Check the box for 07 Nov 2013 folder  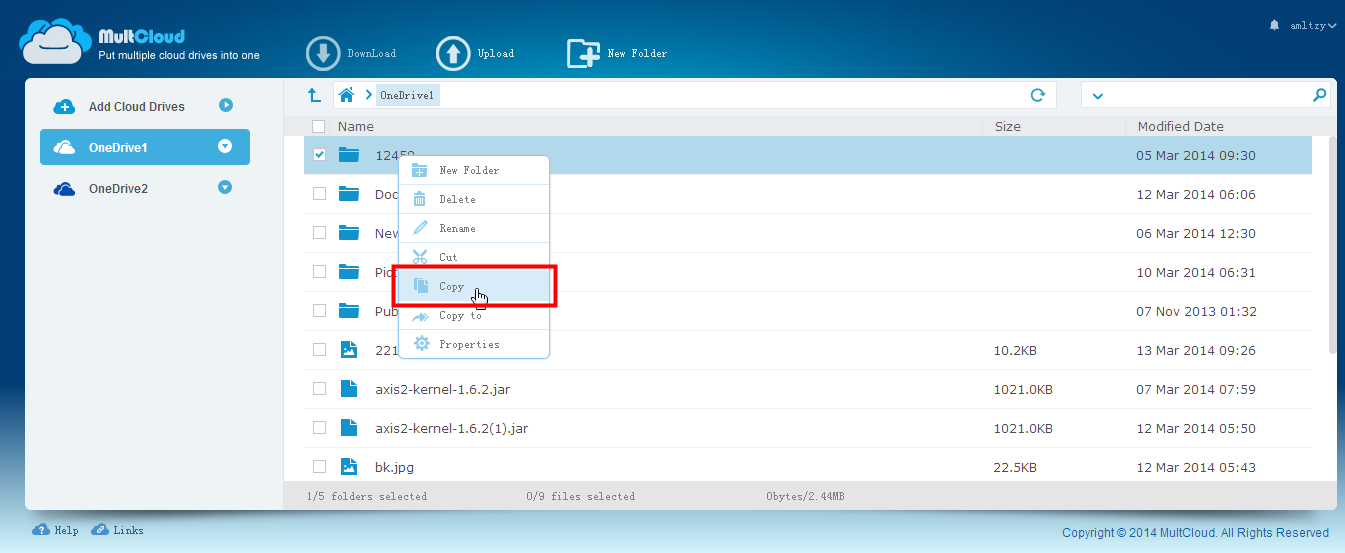319,311
